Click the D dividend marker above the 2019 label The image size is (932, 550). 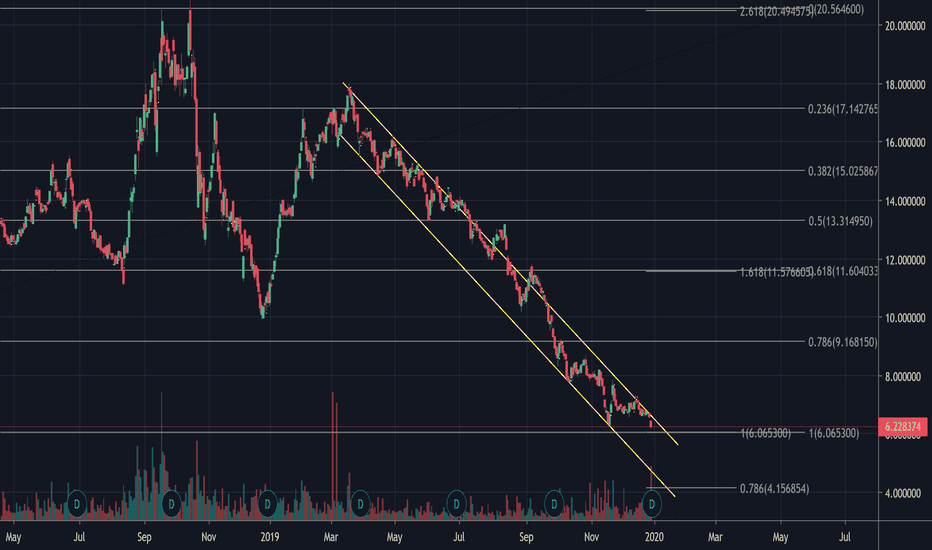(x=267, y=504)
